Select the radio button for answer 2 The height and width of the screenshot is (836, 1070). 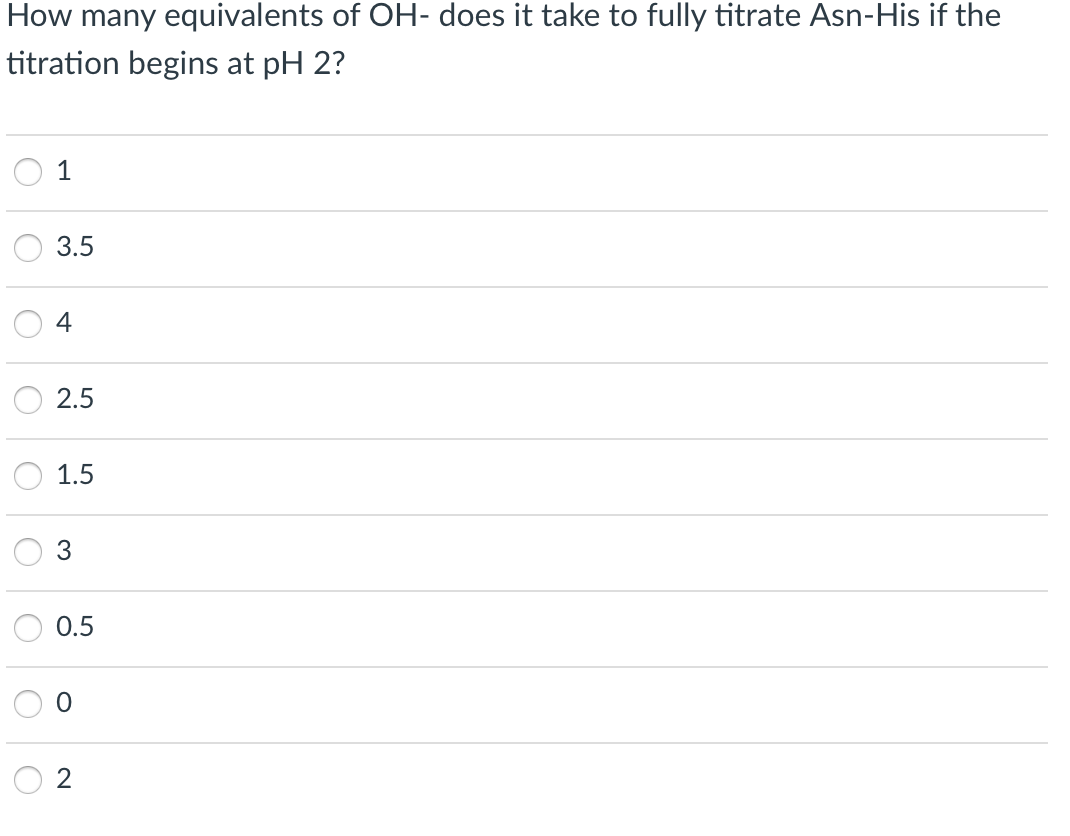click(x=27, y=780)
